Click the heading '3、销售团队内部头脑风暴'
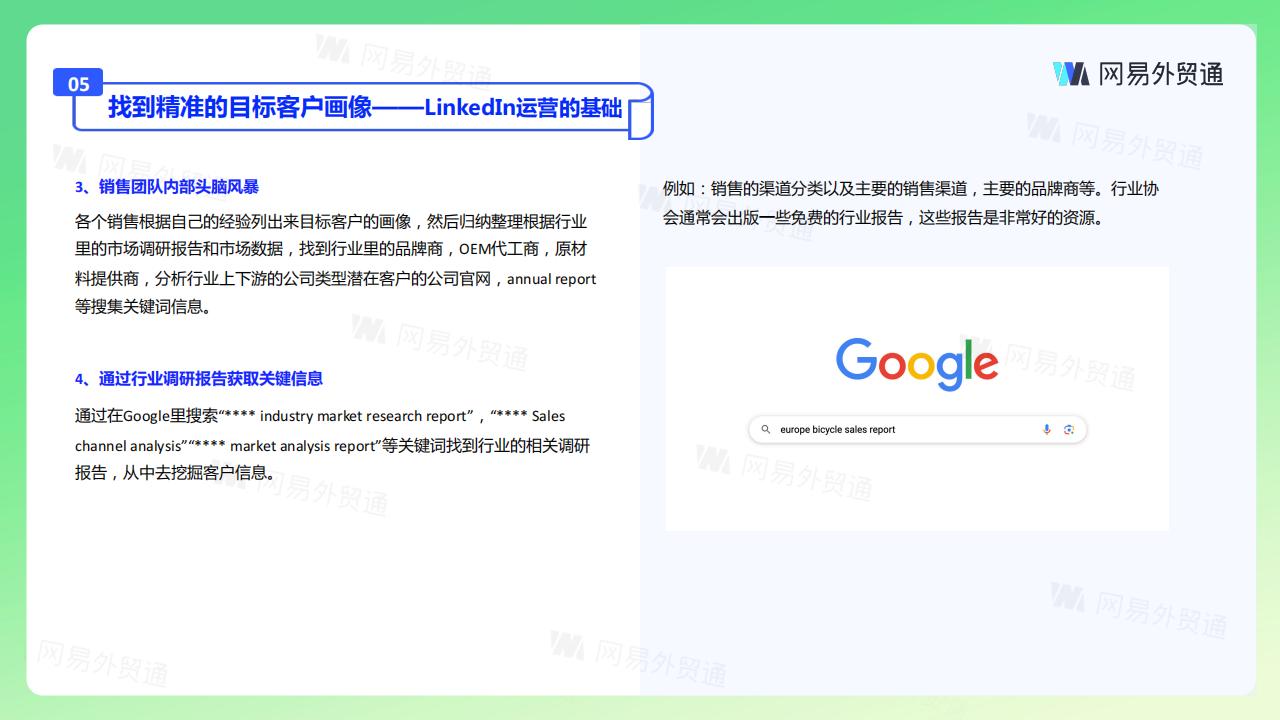This screenshot has width=1280, height=720. (x=167, y=187)
